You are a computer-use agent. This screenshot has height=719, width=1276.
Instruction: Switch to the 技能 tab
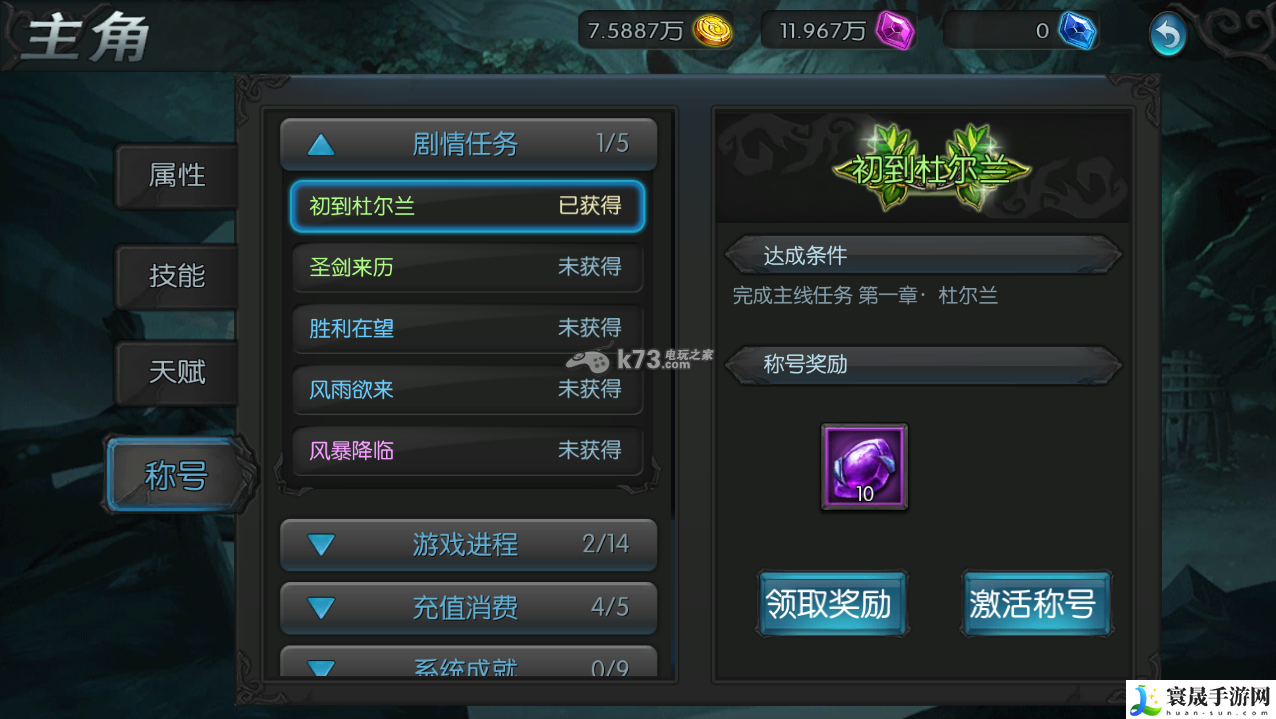[x=176, y=276]
